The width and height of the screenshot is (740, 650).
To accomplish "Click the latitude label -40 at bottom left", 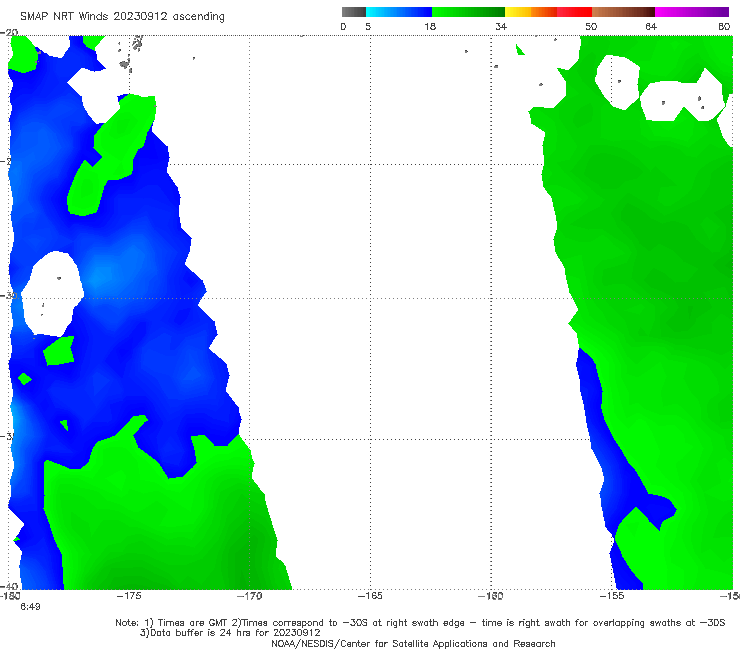I will pyautogui.click(x=9, y=586).
